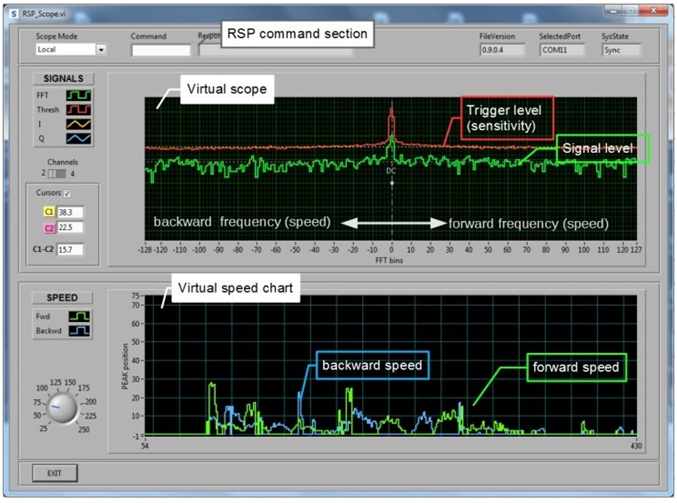Close the RSP_Scope.vi window

click(654, 10)
